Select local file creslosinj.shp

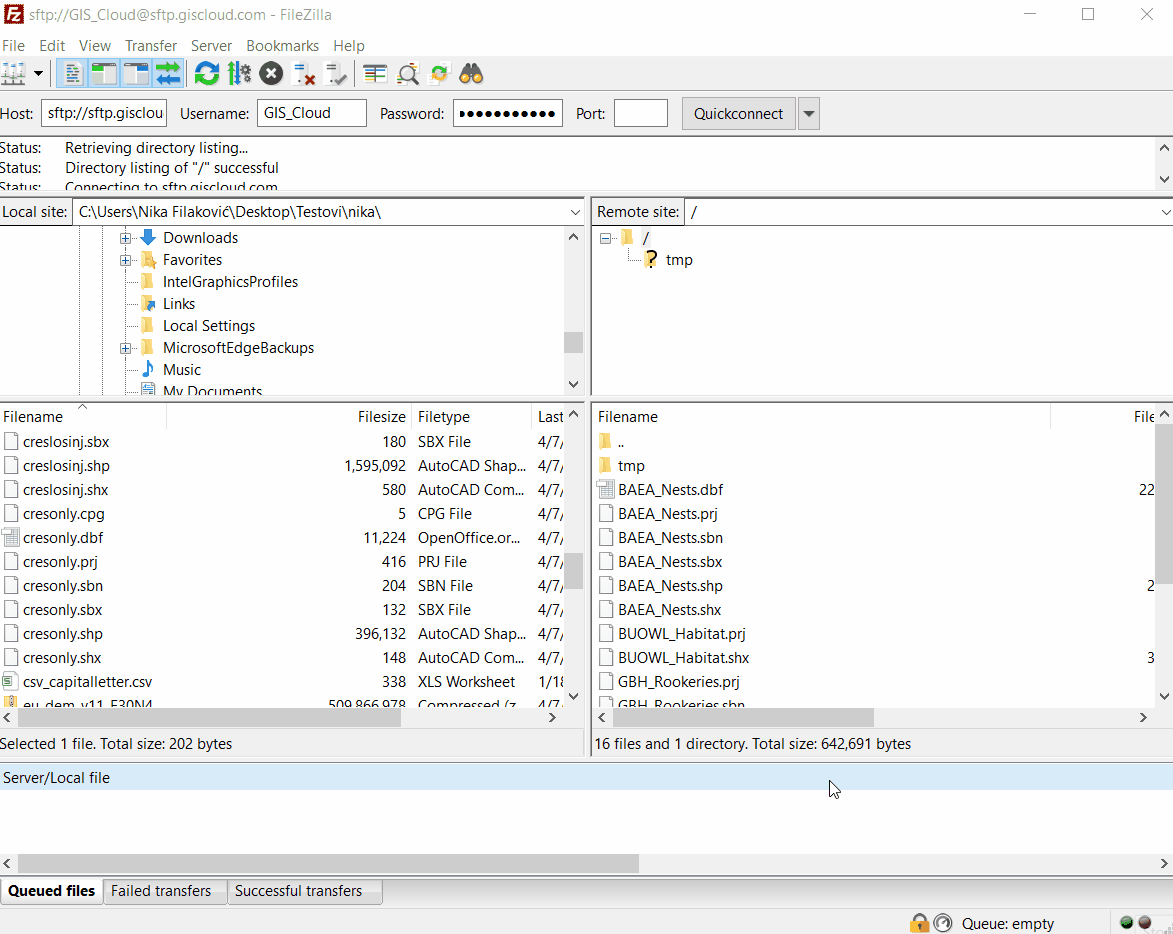point(66,466)
